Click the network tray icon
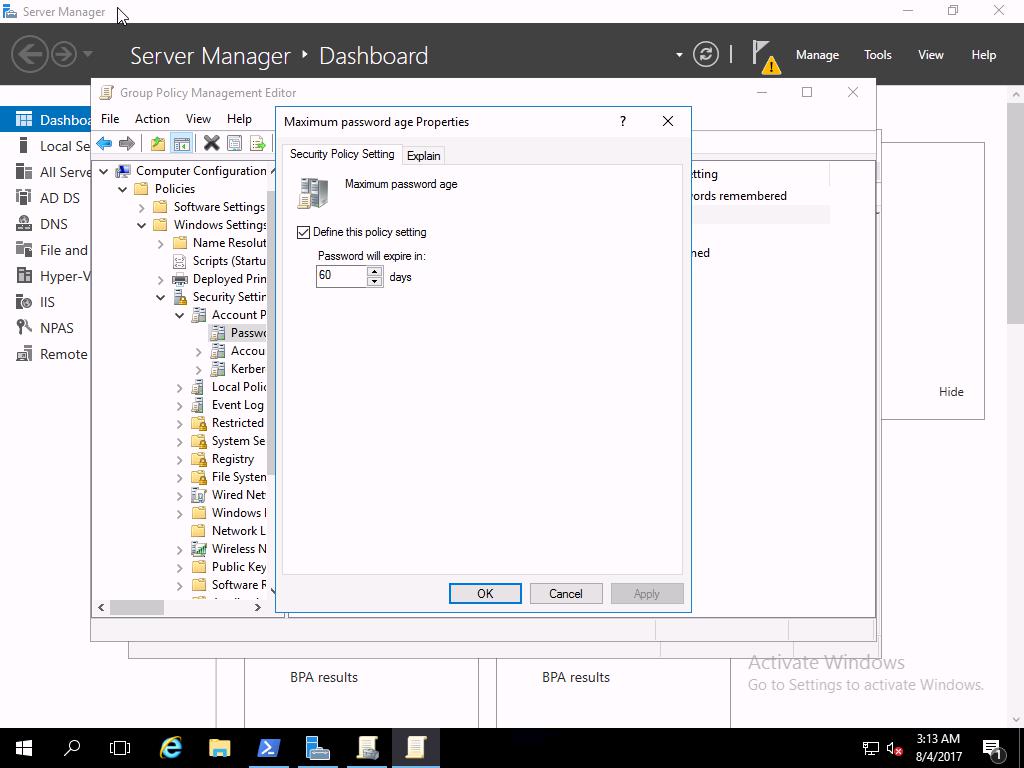 [871, 749]
